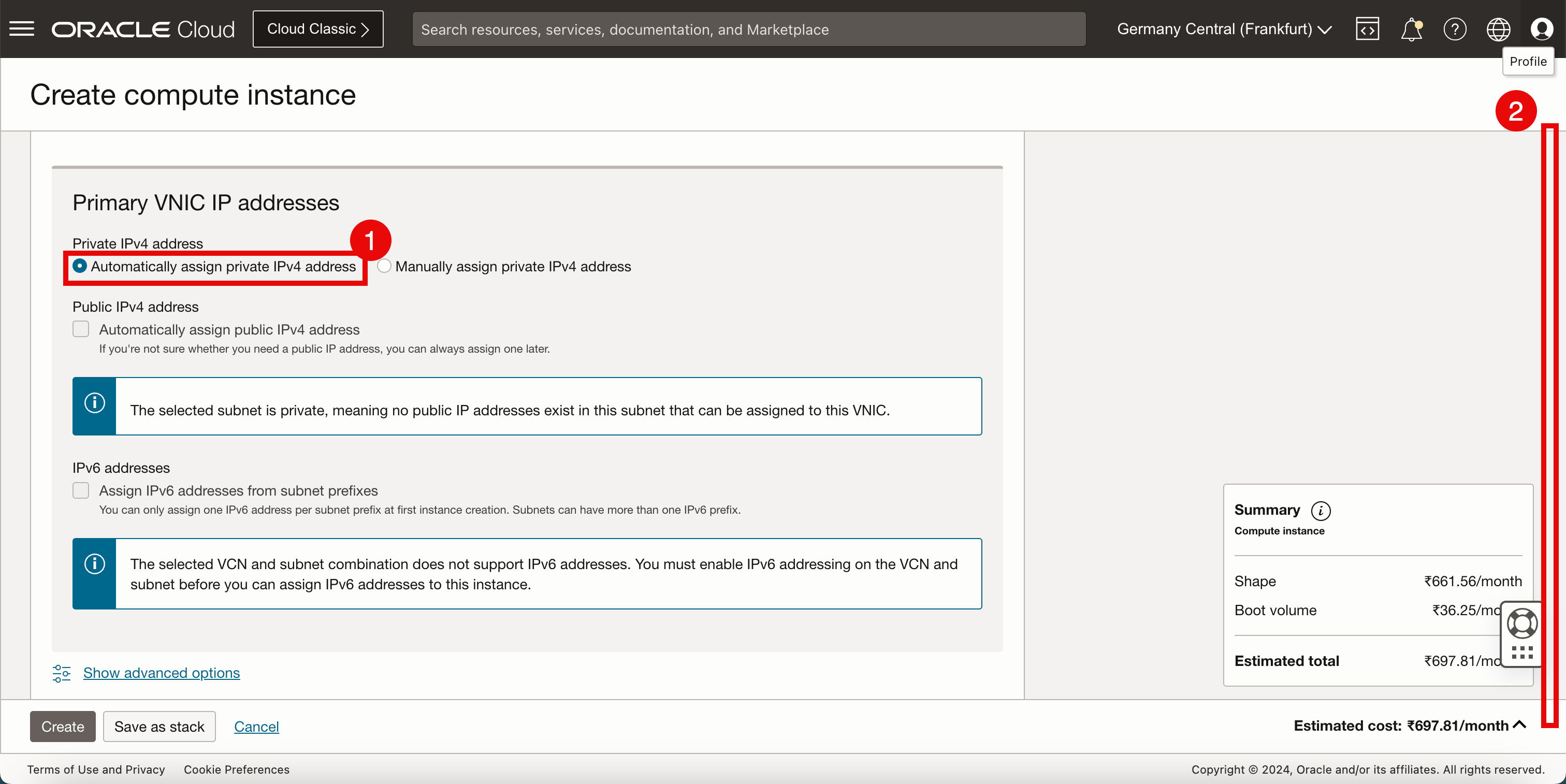Click the Cancel link
Image resolution: width=1566 pixels, height=784 pixels.
tap(256, 726)
